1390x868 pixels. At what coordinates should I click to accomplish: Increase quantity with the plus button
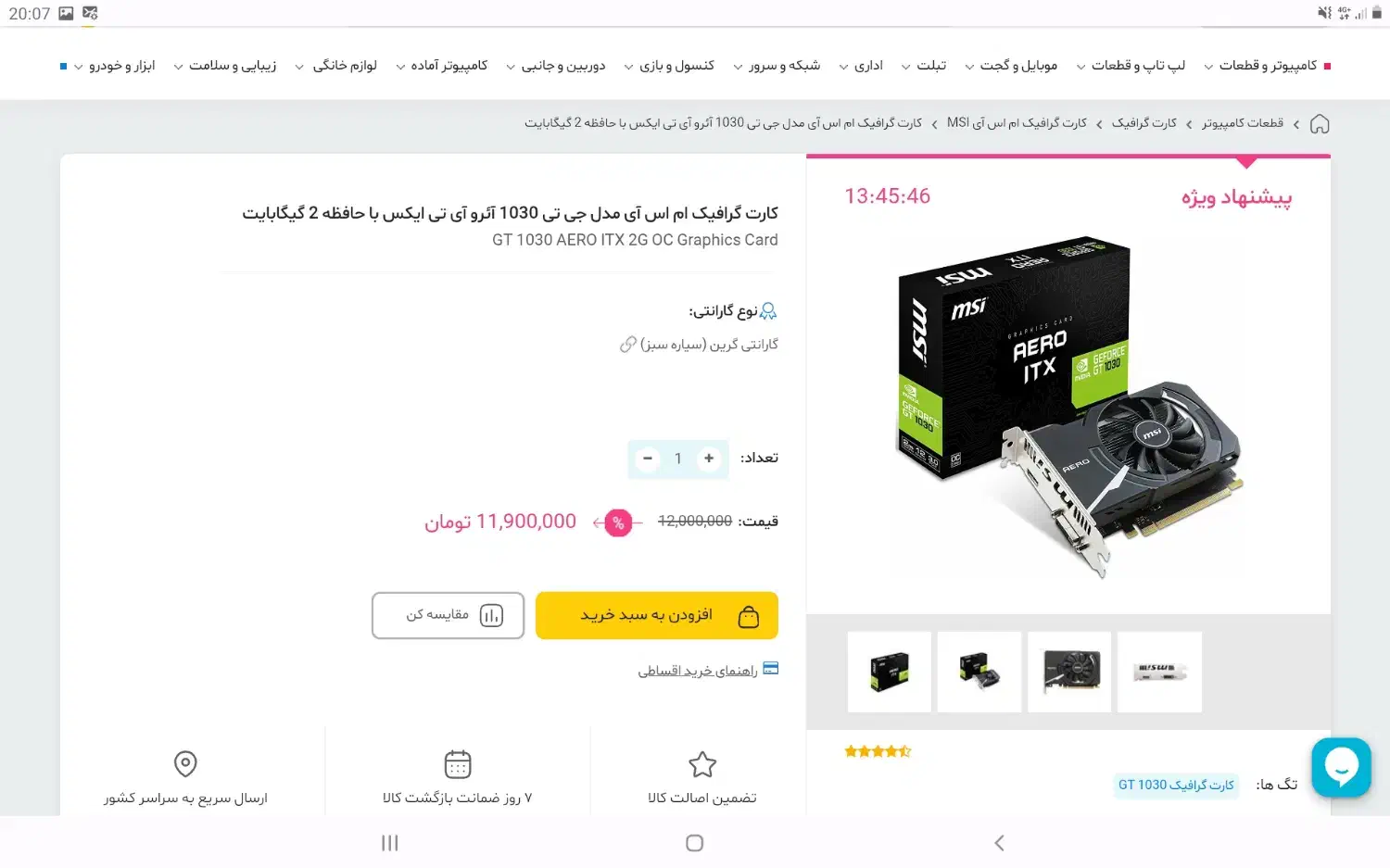709,459
